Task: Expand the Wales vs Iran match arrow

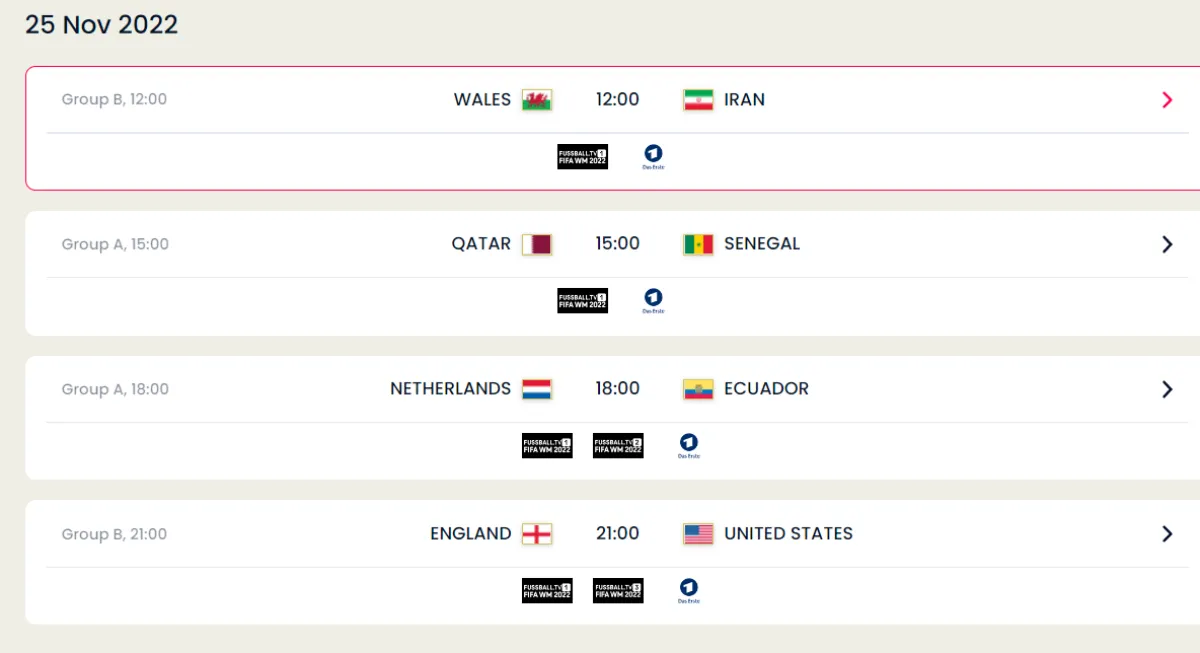Action: (x=1167, y=100)
